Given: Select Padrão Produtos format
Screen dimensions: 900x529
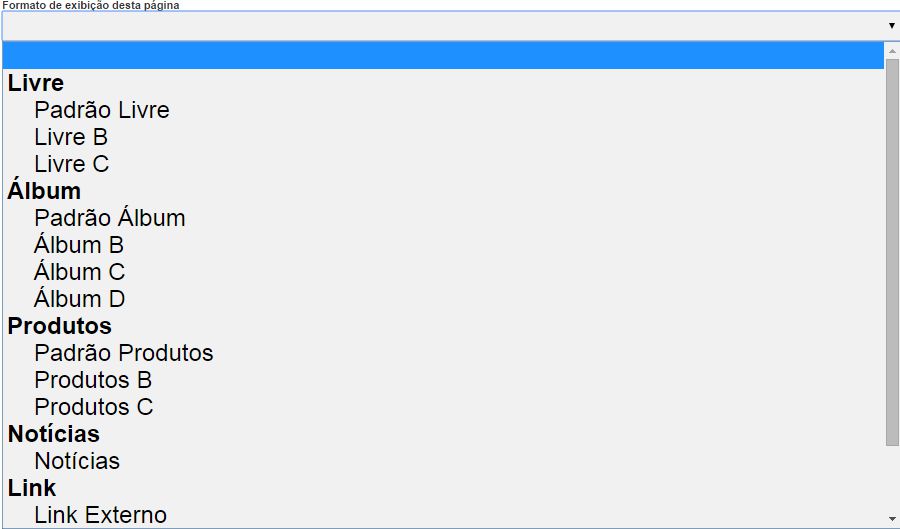Looking at the screenshot, I should coord(124,353).
